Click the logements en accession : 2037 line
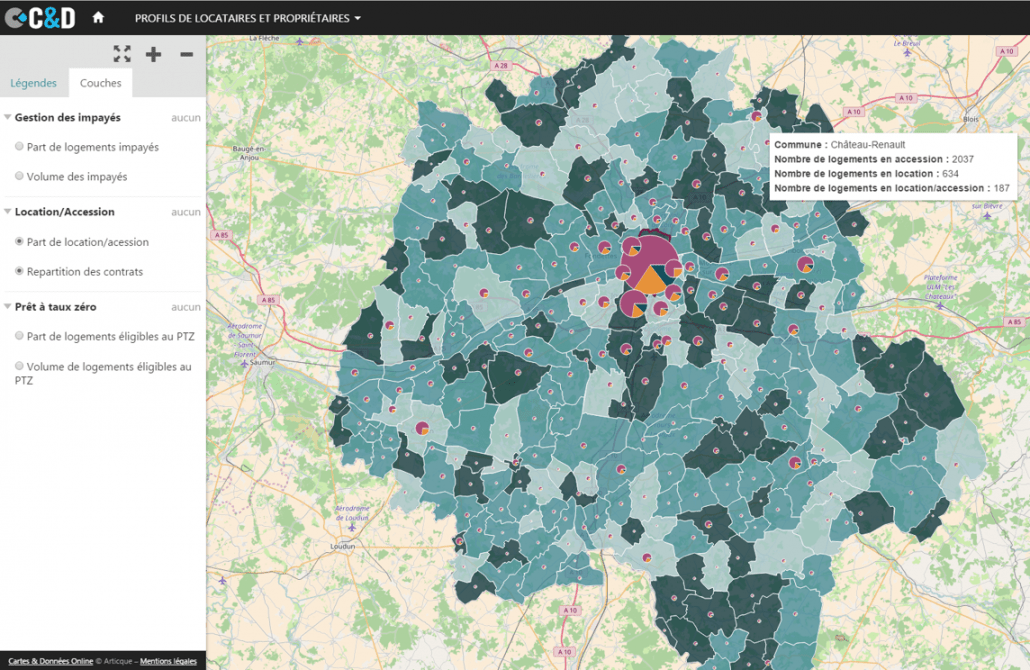Viewport: 1030px width, 670px height. (x=874, y=159)
